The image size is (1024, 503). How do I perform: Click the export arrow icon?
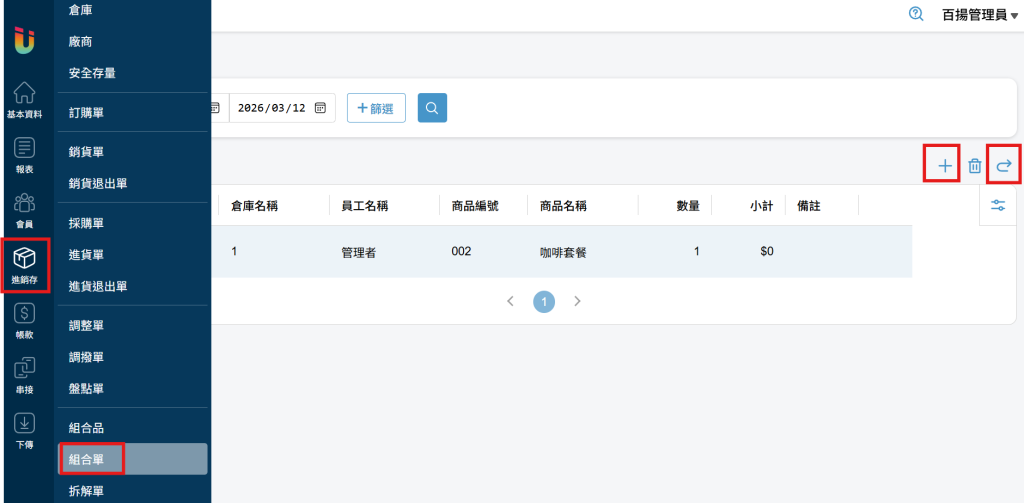1004,165
